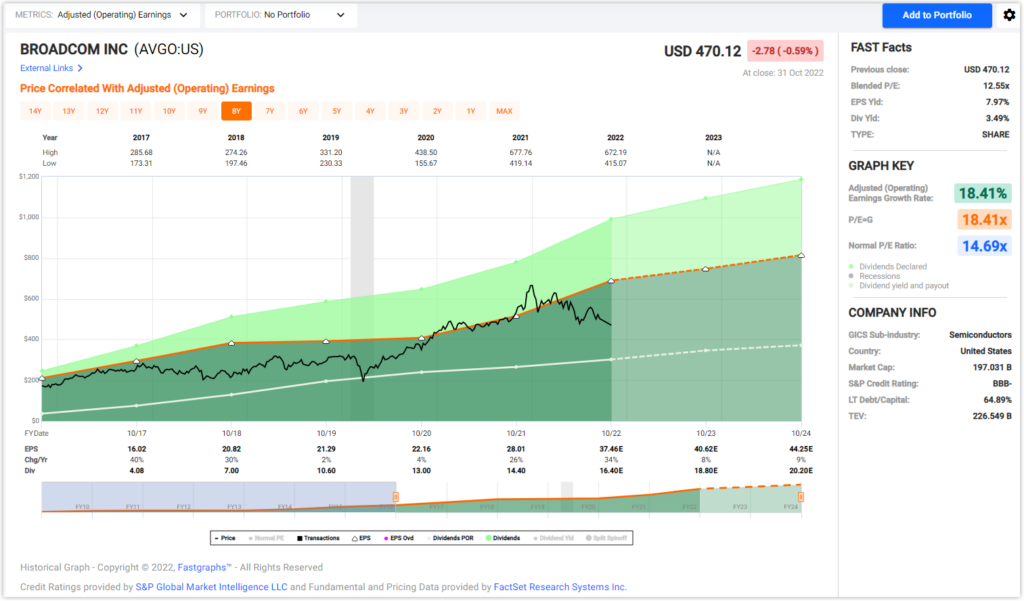Select the 6Y time range
Image resolution: width=1024 pixels, height=601 pixels.
click(303, 111)
